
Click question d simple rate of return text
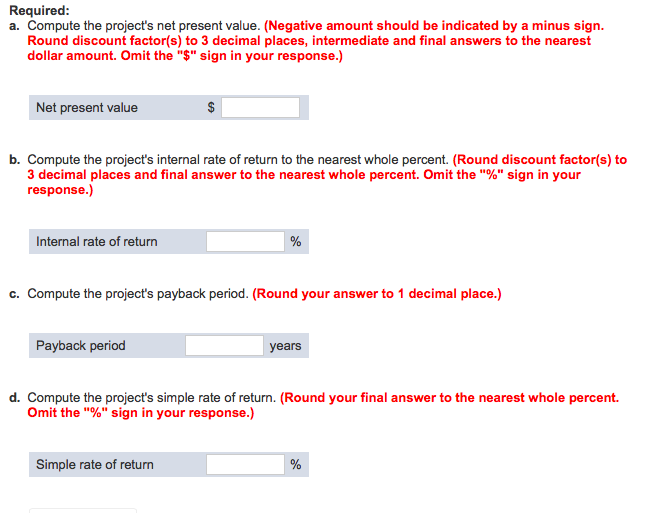(152, 398)
